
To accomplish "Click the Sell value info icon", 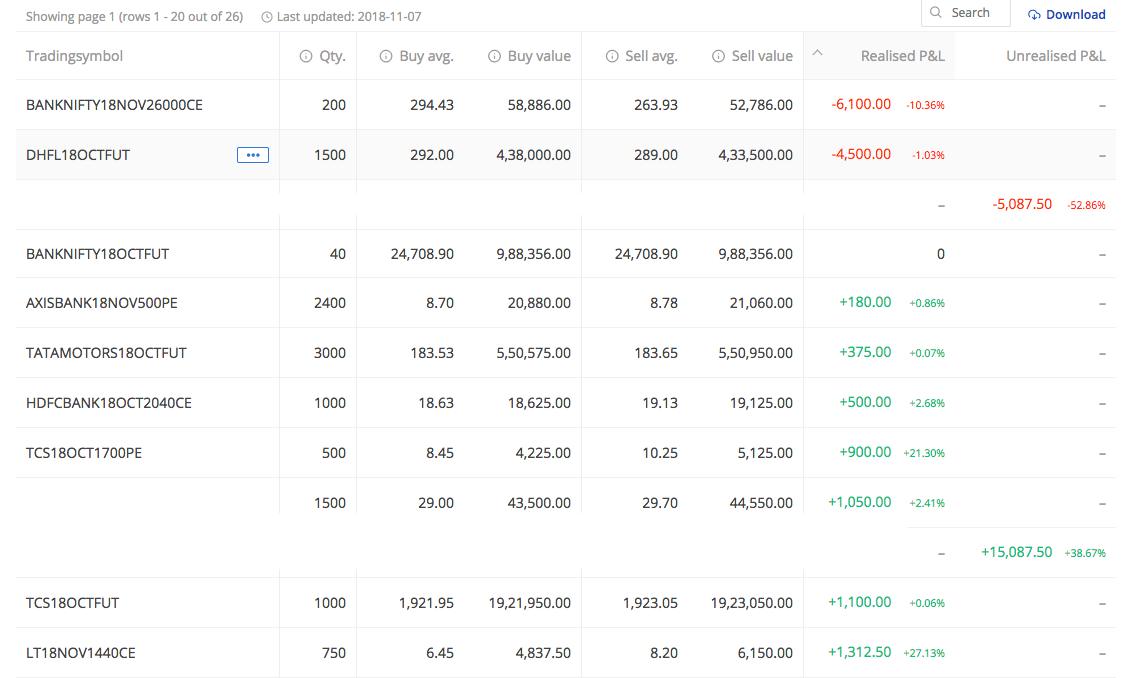I will pos(718,56).
